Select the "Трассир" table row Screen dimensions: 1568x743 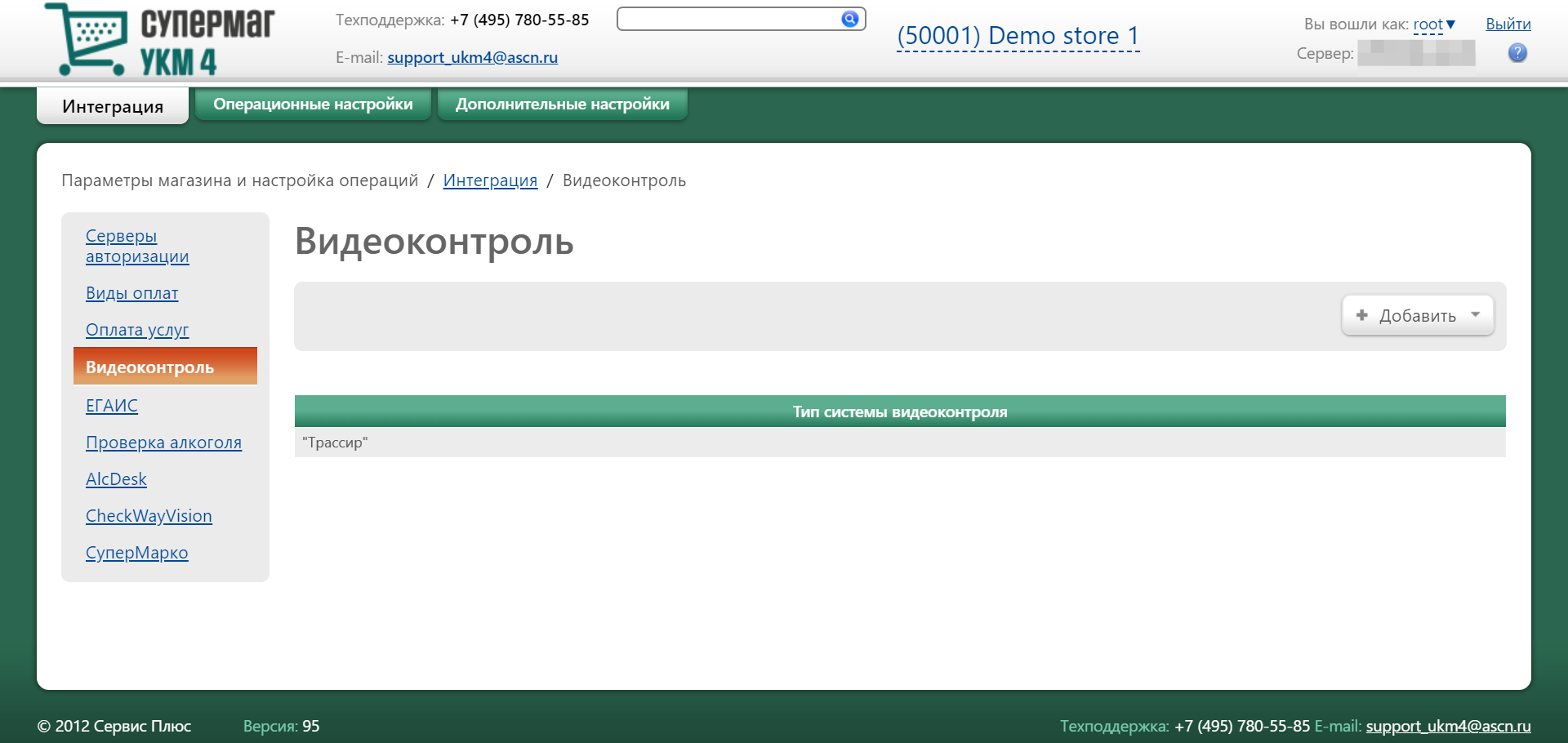pos(900,443)
